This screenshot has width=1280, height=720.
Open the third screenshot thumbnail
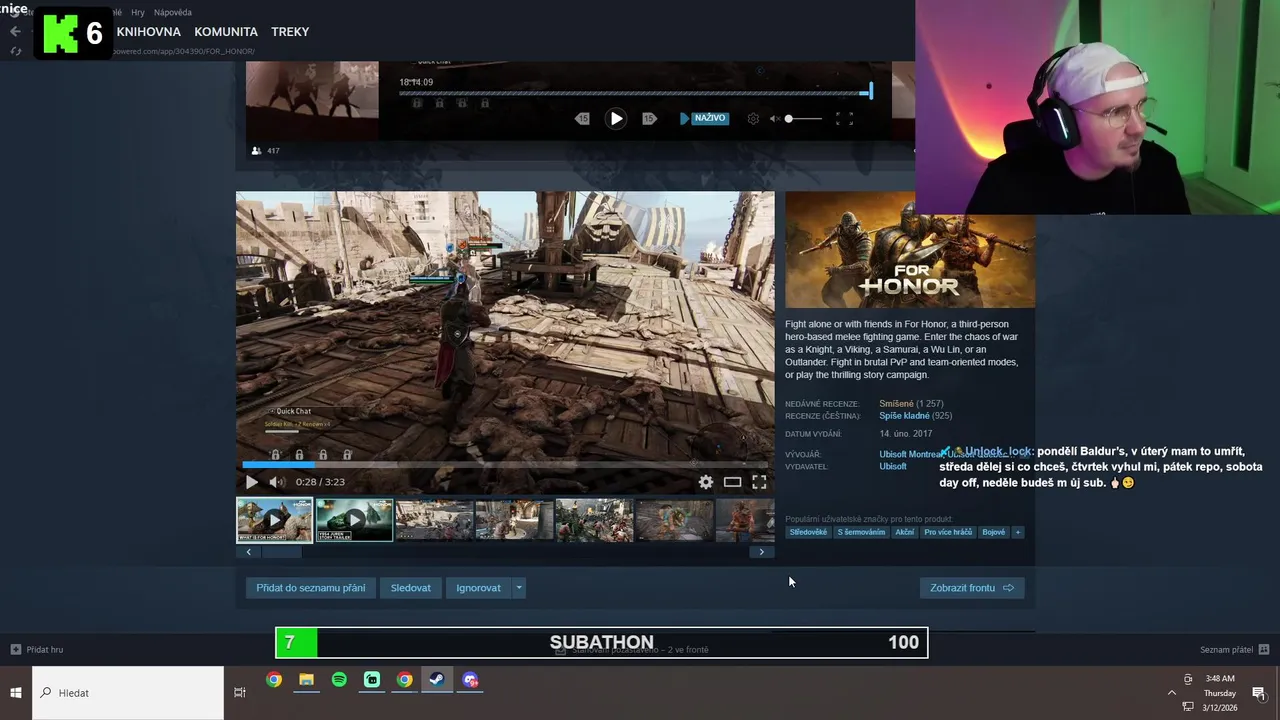click(x=434, y=520)
